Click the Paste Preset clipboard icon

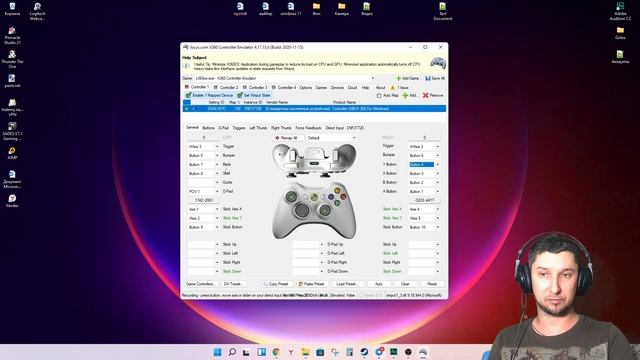point(301,284)
